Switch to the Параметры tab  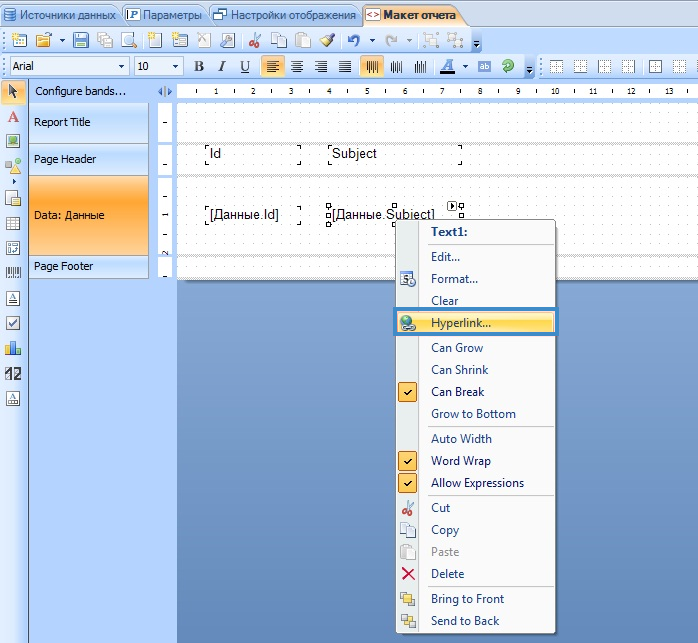pos(164,15)
